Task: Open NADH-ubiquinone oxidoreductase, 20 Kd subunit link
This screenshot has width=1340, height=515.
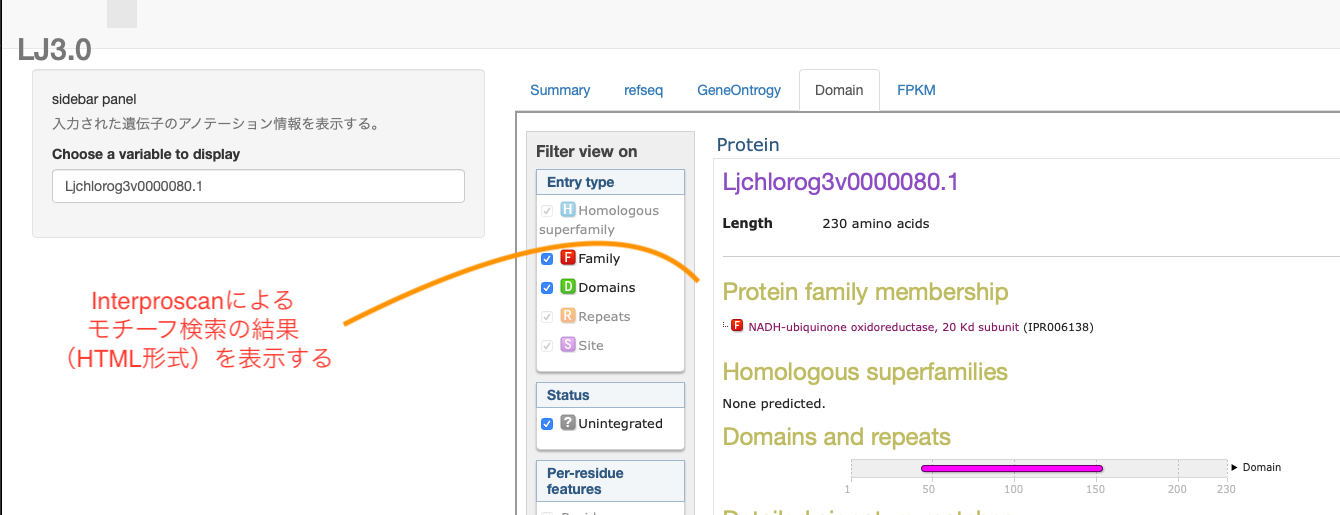Action: pyautogui.click(x=884, y=327)
